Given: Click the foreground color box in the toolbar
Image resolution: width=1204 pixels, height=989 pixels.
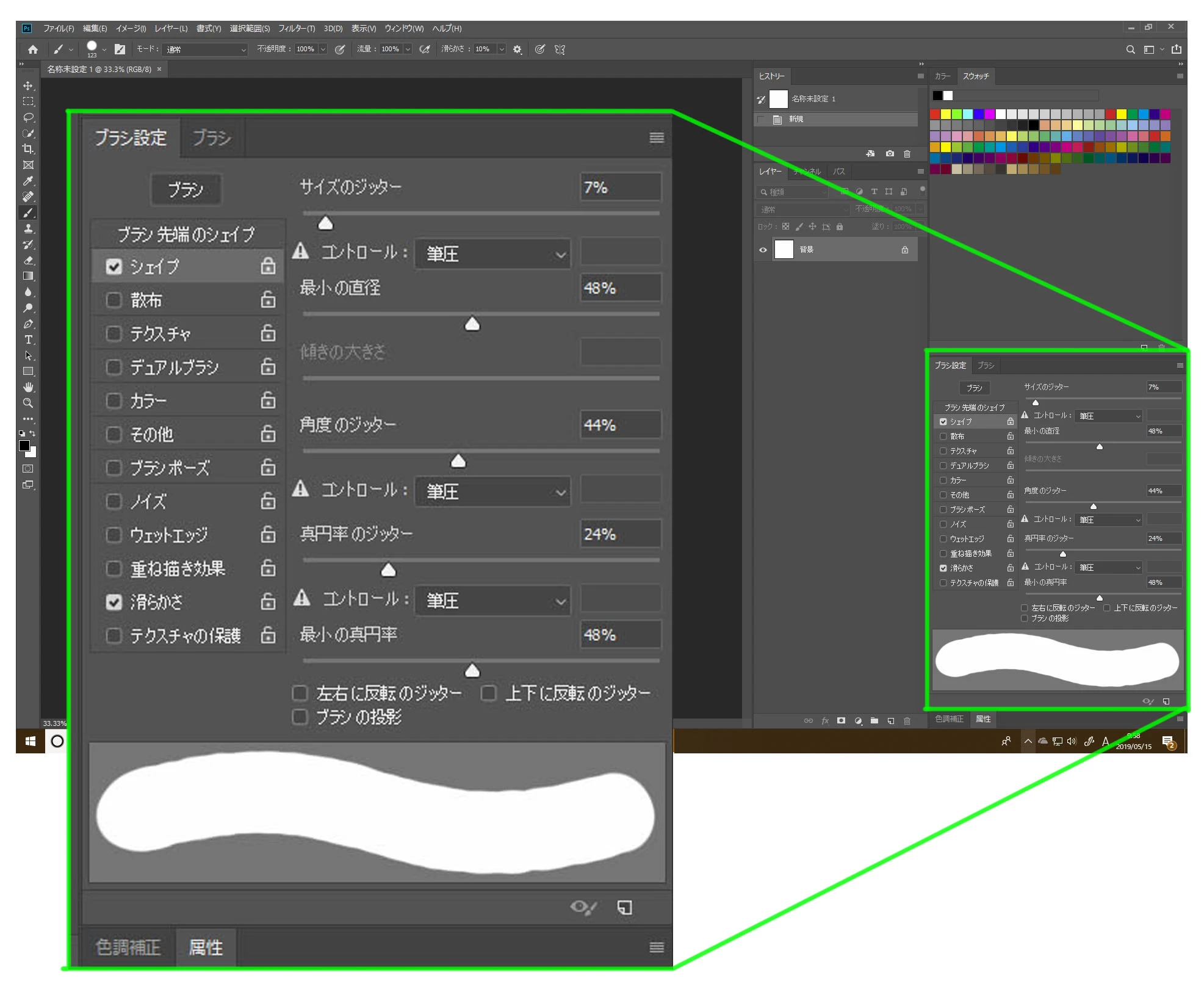Looking at the screenshot, I should point(24,446).
